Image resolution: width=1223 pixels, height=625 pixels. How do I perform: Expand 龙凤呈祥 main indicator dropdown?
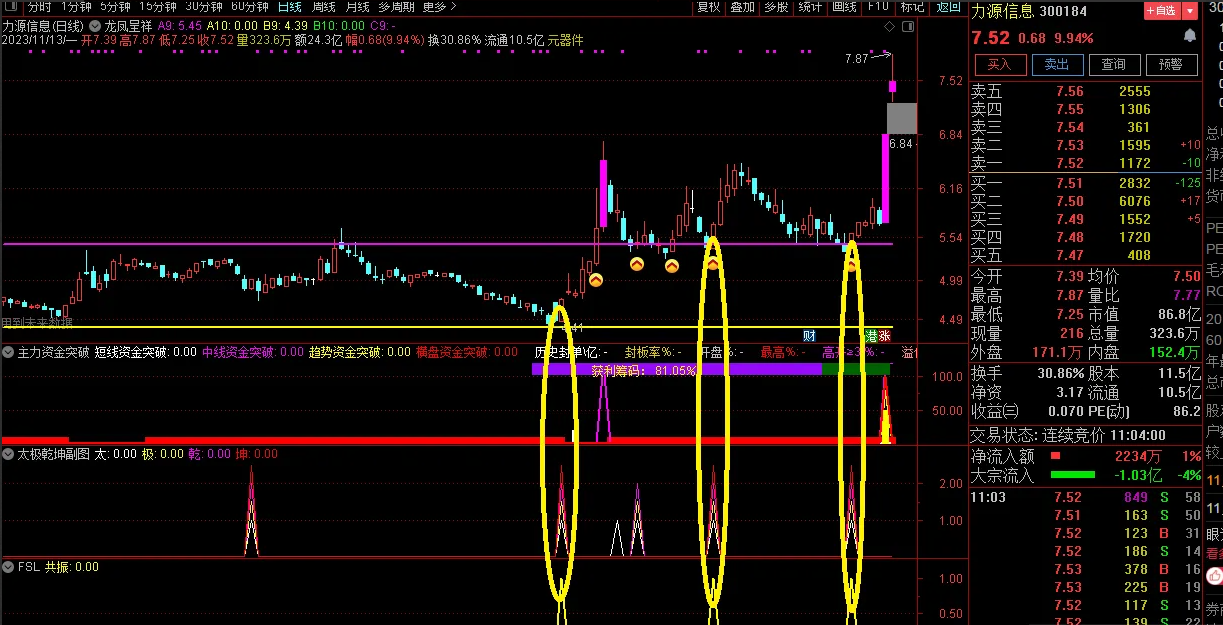[x=95, y=25]
